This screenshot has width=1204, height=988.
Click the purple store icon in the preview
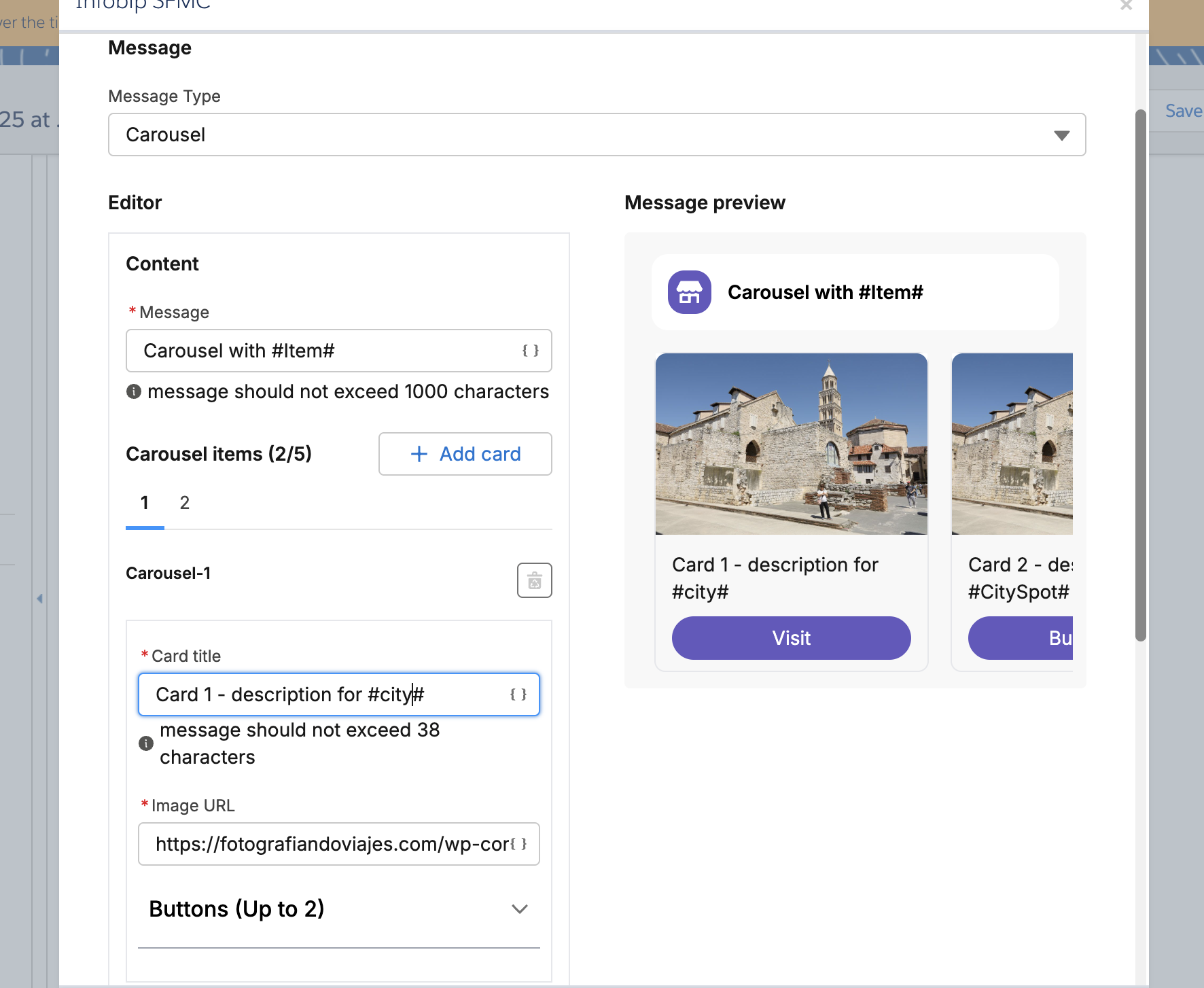[x=688, y=292]
